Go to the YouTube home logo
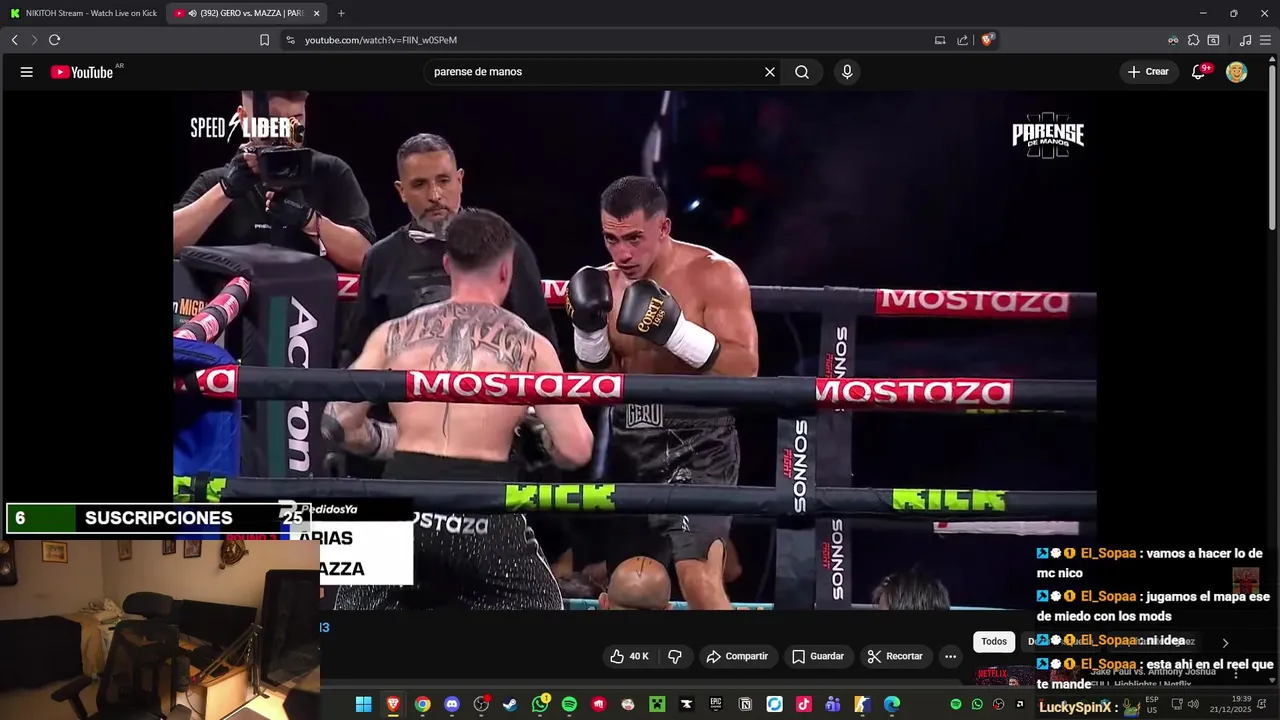Screen dimensions: 1280x720 point(82,72)
